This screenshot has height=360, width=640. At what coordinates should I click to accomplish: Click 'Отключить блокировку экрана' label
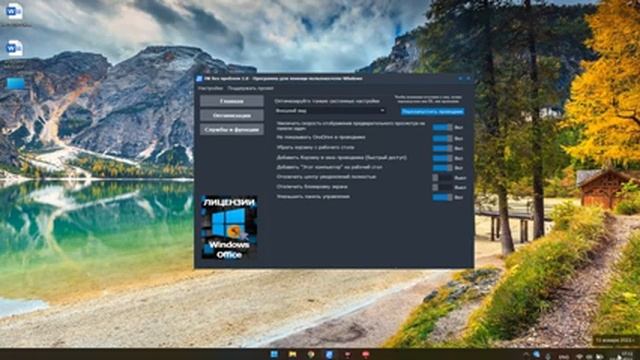click(312, 187)
